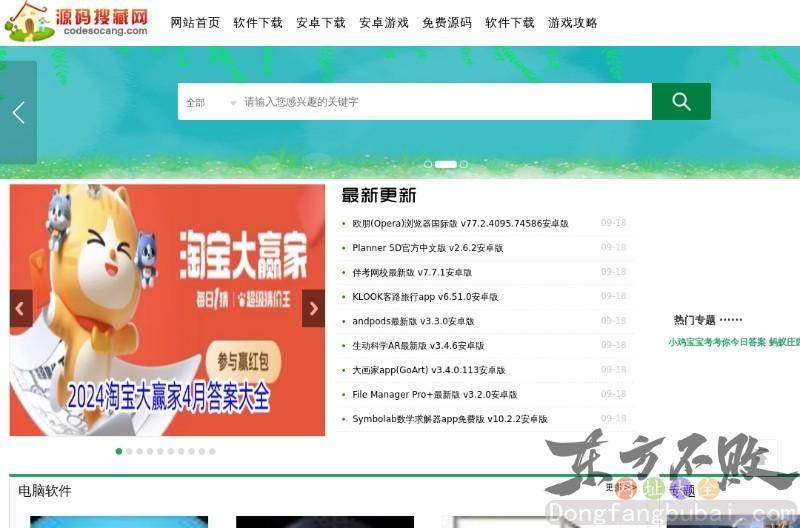The height and width of the screenshot is (528, 800).
Task: Select the second carousel pagination dot
Action: point(129,451)
